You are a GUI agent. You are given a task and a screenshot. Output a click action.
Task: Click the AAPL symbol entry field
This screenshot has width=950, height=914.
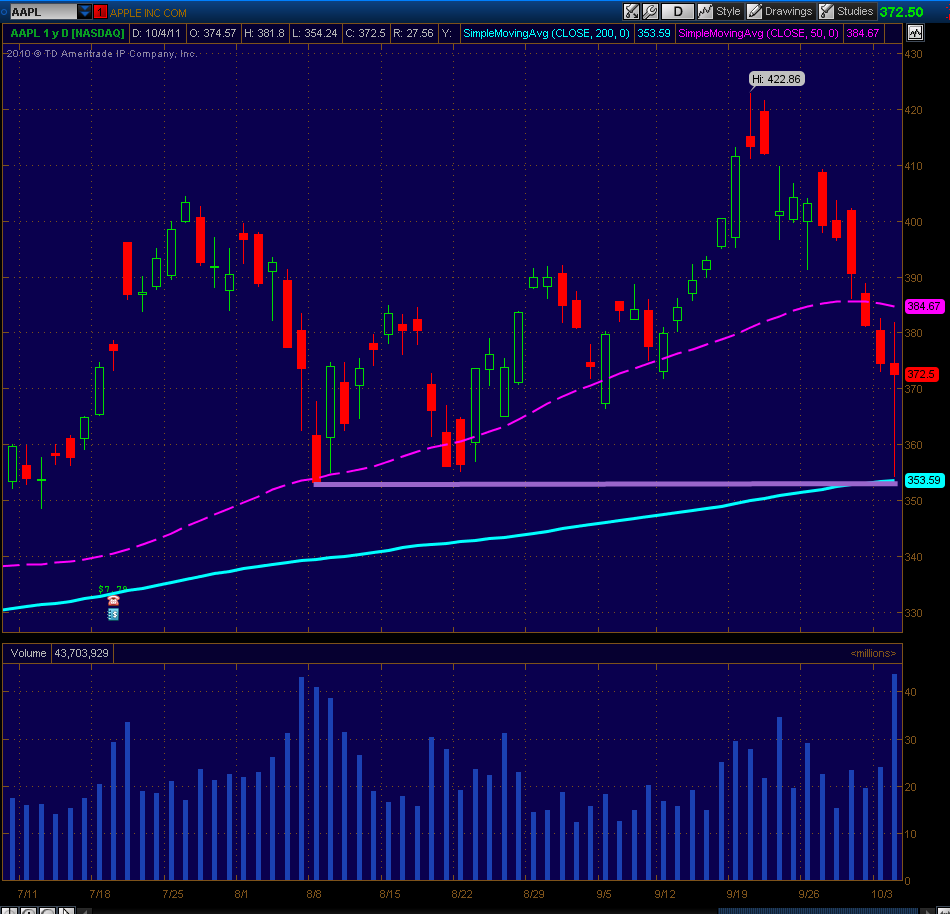tap(43, 12)
